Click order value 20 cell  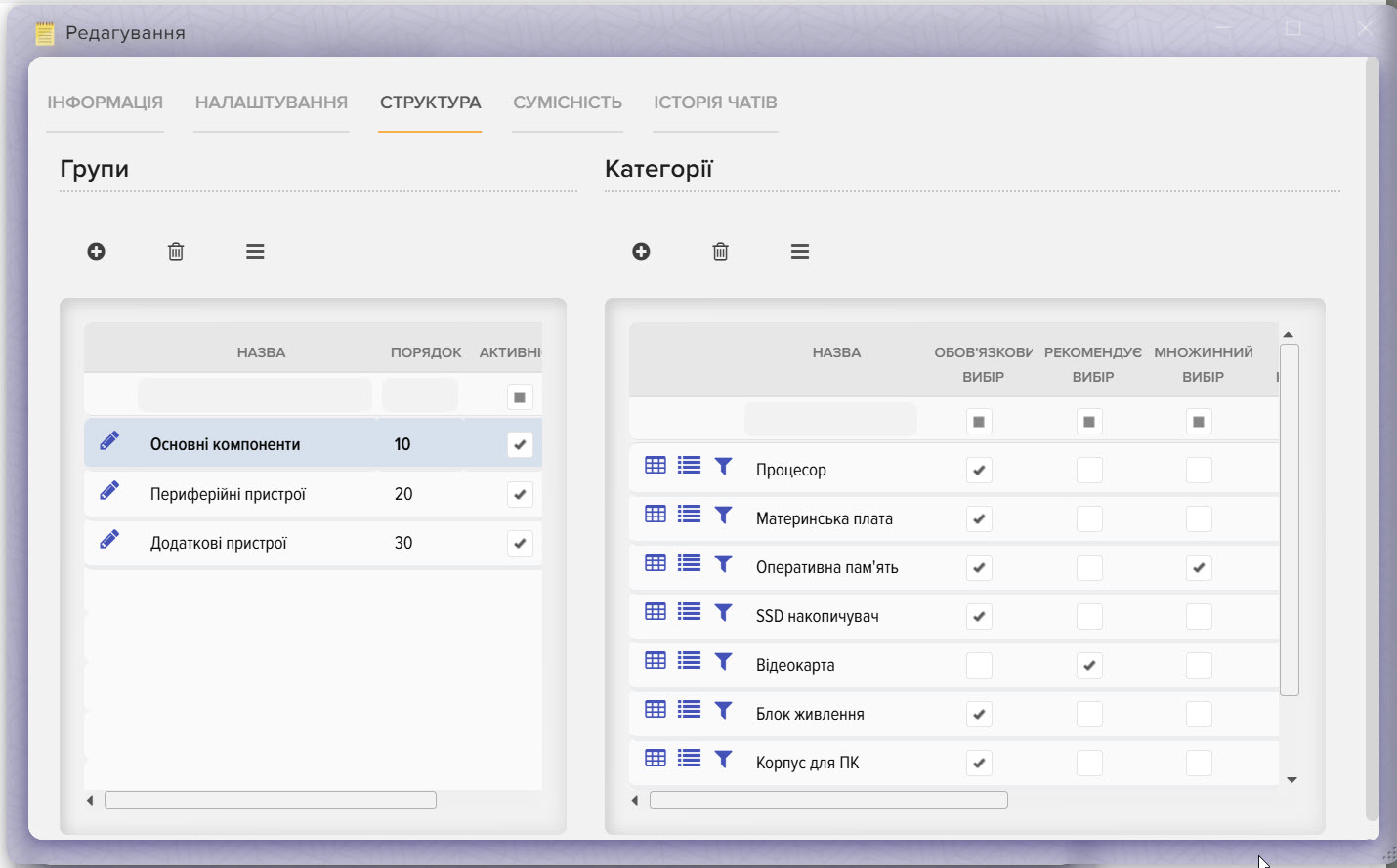pos(403,494)
